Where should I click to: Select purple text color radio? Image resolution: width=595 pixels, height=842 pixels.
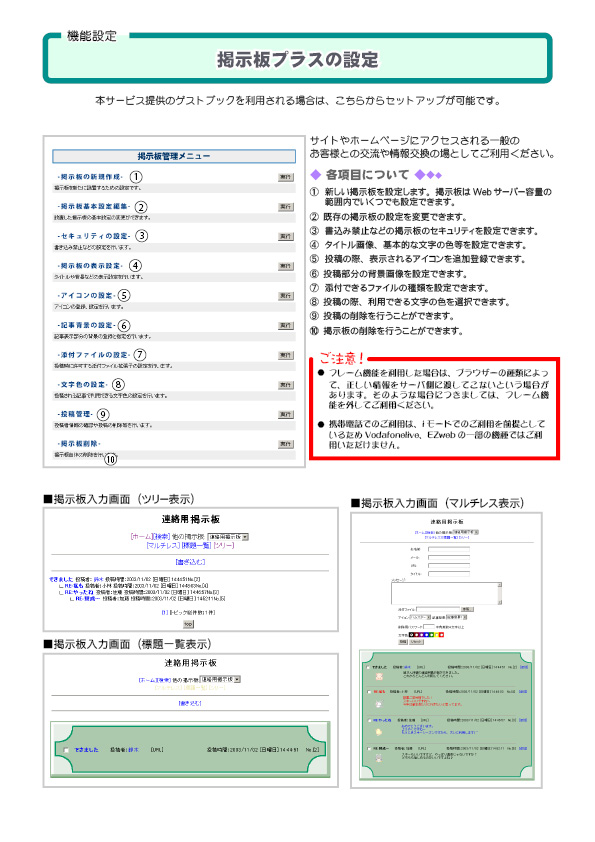(422, 635)
